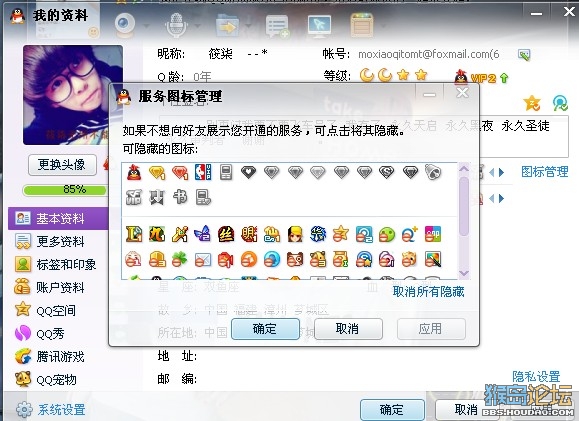Open 图标管理 link
Screen dimensions: 579x421
(545, 172)
